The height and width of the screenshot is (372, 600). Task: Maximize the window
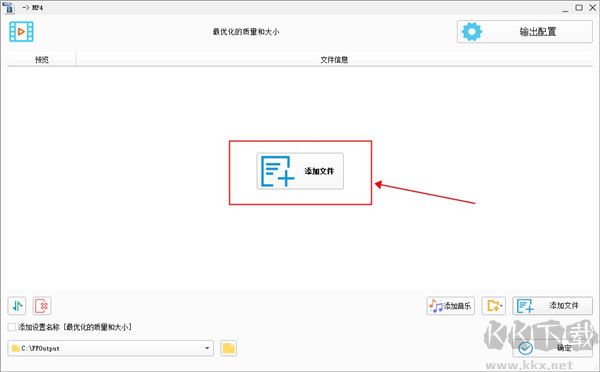tap(579, 8)
